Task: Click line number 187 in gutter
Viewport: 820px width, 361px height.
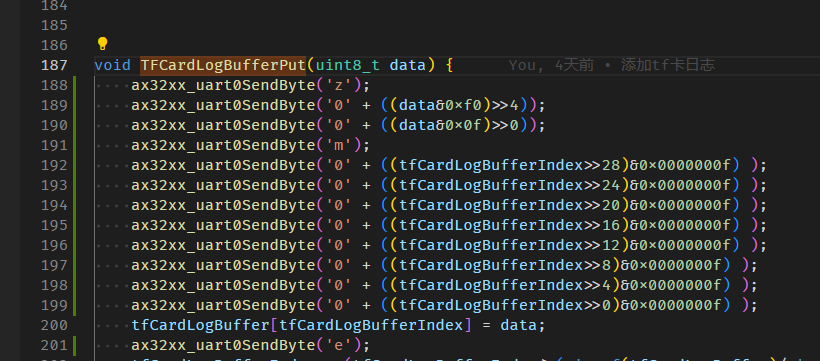Action: tap(54, 65)
